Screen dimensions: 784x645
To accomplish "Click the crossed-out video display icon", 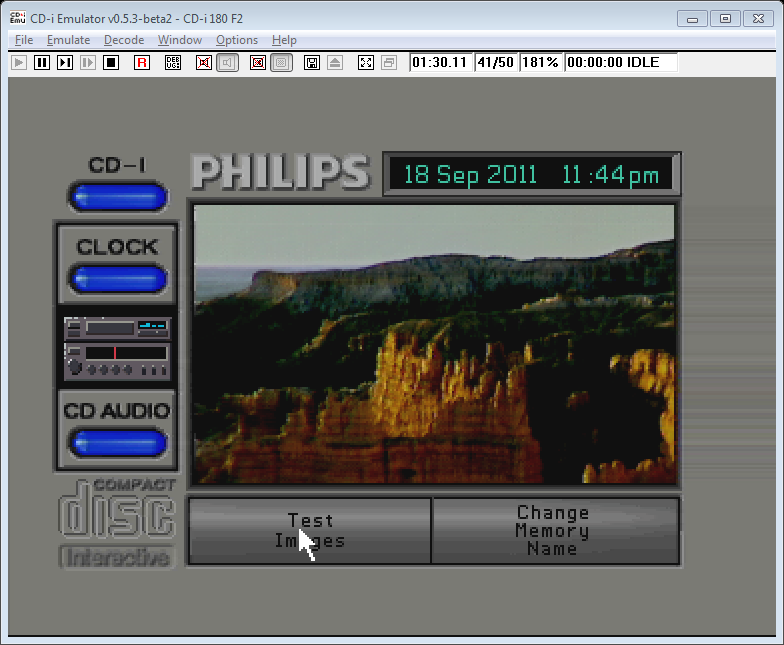I will tap(258, 62).
